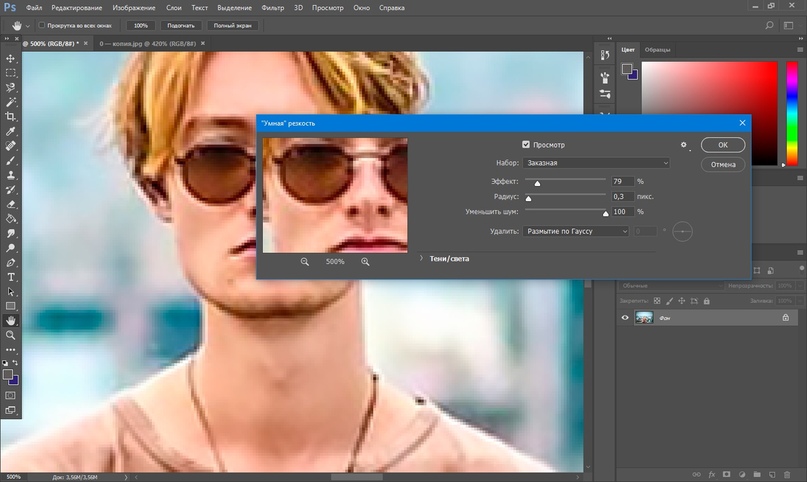The image size is (807, 482).
Task: Zoom in the dialog preview
Action: (x=365, y=262)
